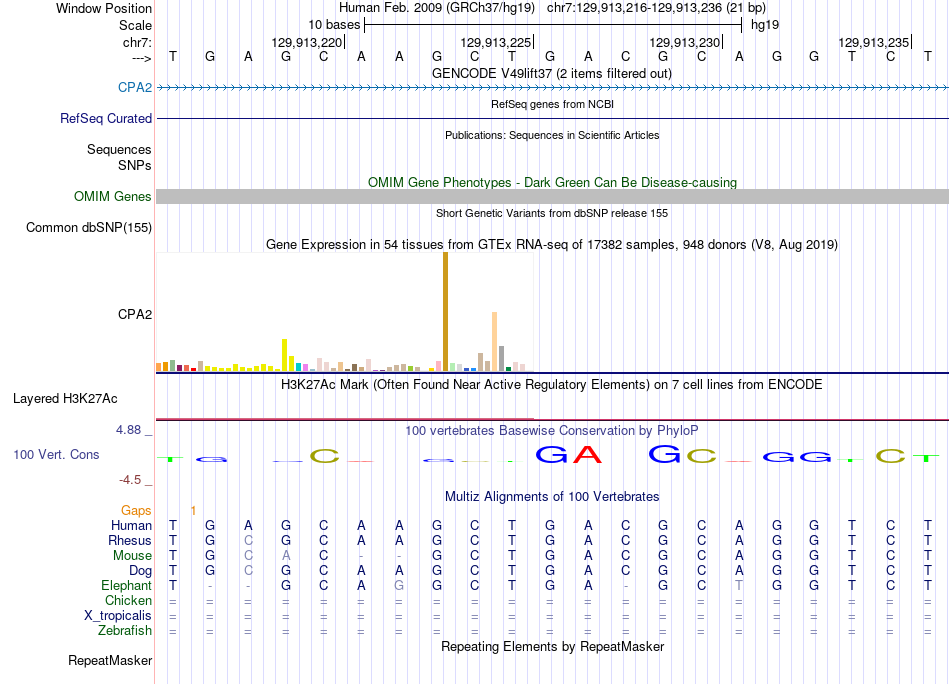
Task: Click the CPA2 label beside the GTEx chart
Action: pyautogui.click(x=135, y=314)
